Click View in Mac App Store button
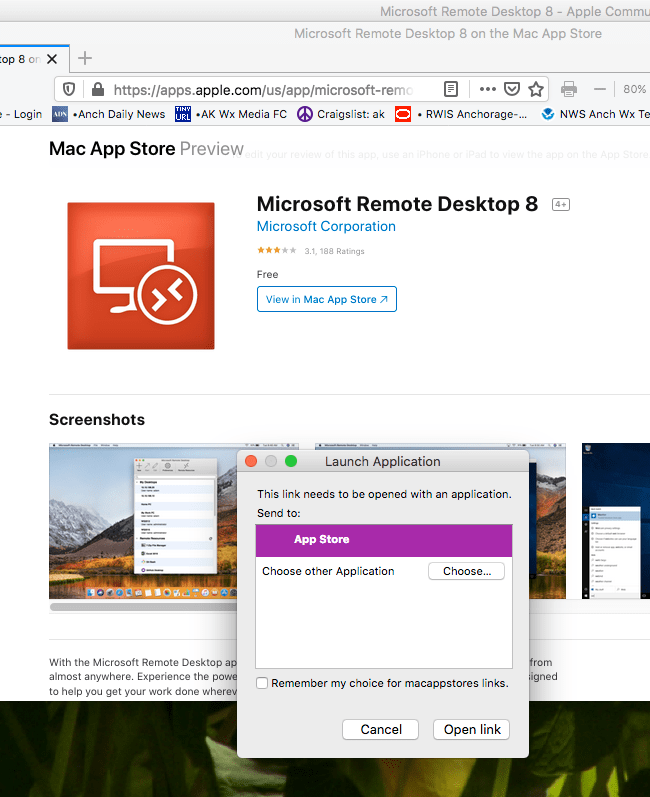Viewport: 650px width, 797px height. tap(326, 299)
